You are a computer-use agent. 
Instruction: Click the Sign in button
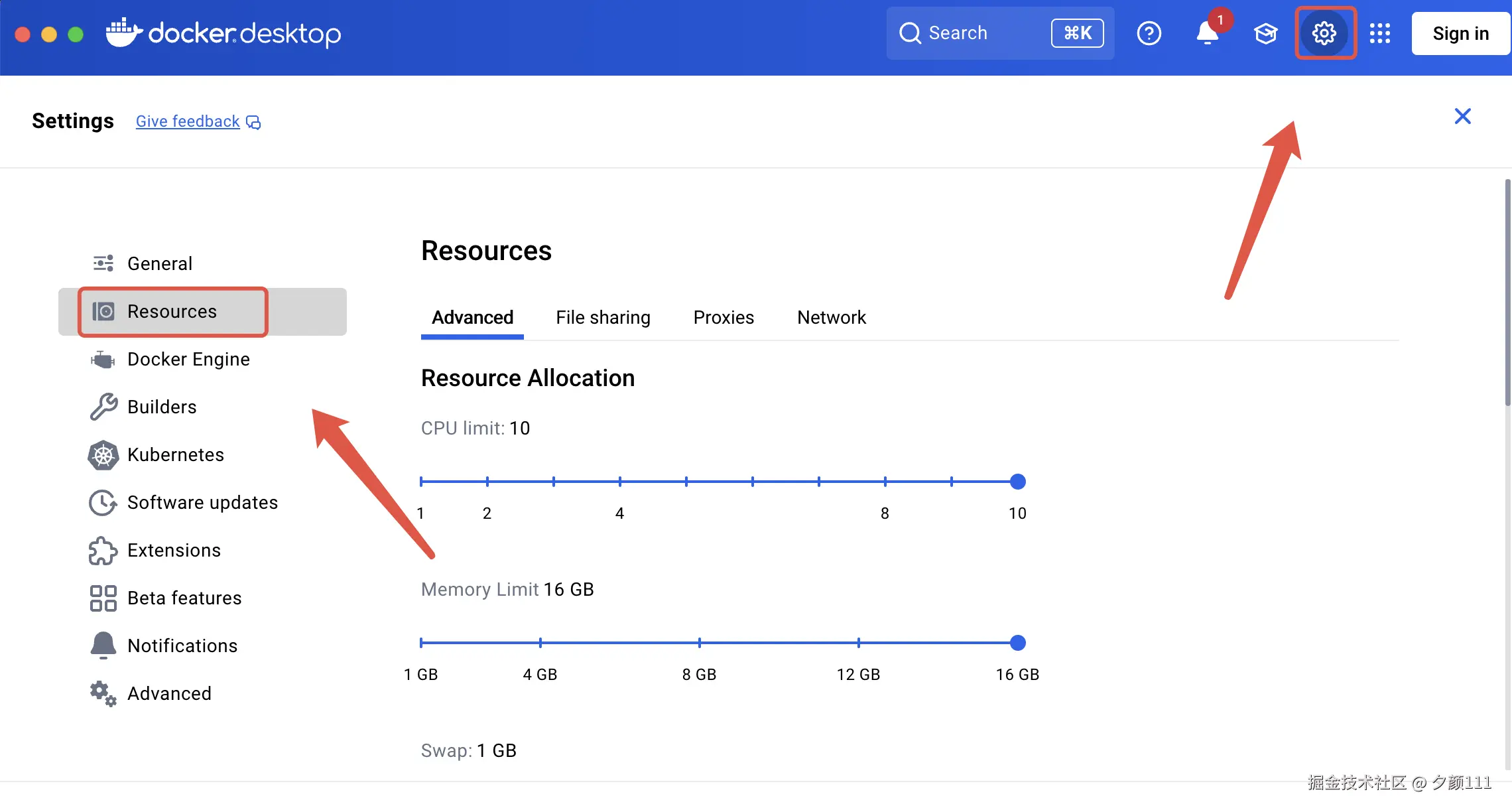pos(1460,33)
